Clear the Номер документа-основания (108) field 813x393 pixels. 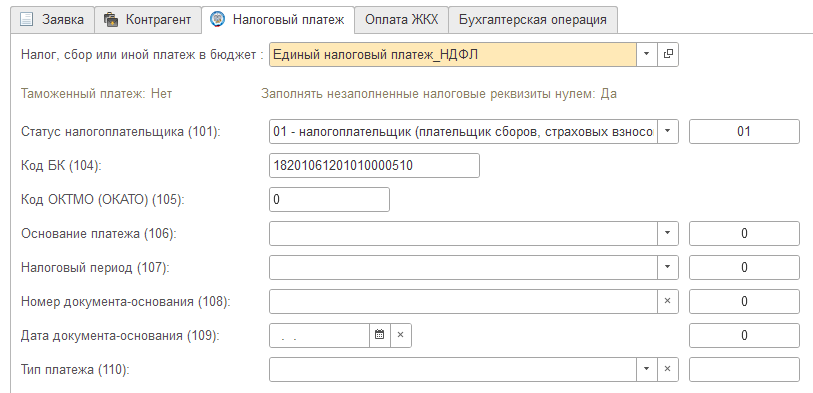tap(668, 301)
